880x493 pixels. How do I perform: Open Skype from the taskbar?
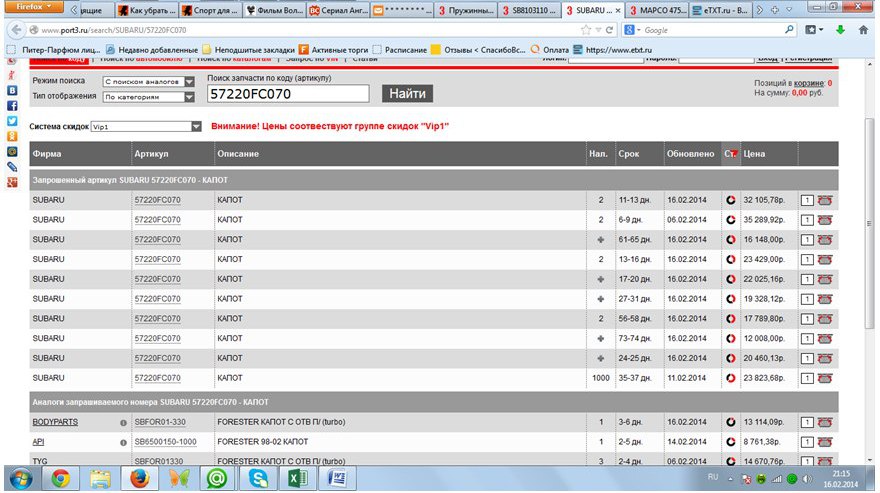point(258,478)
